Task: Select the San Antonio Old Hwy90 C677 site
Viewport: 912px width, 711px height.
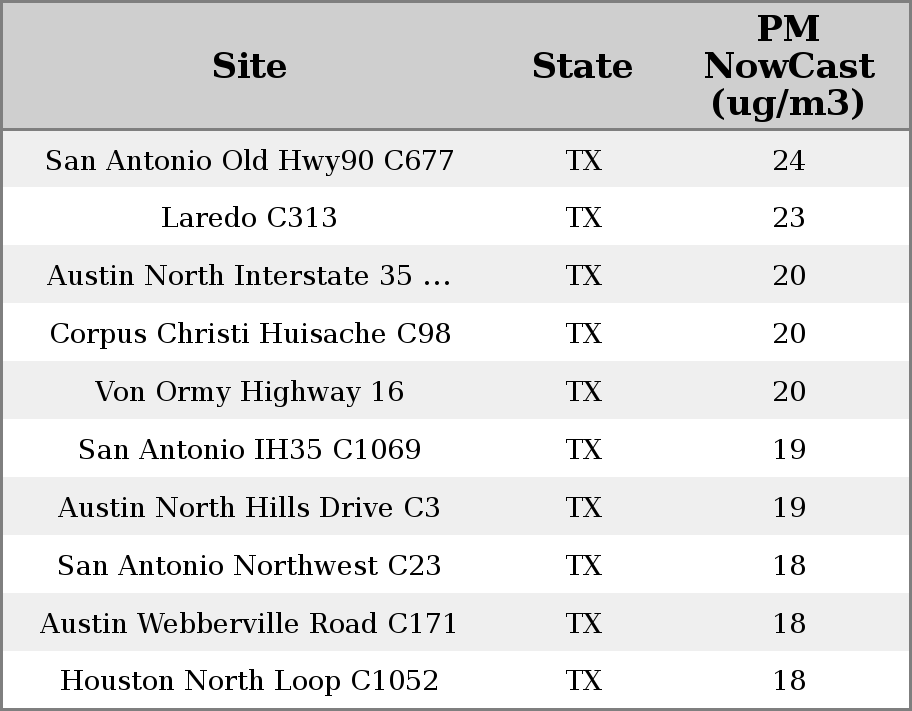Action: (x=249, y=161)
